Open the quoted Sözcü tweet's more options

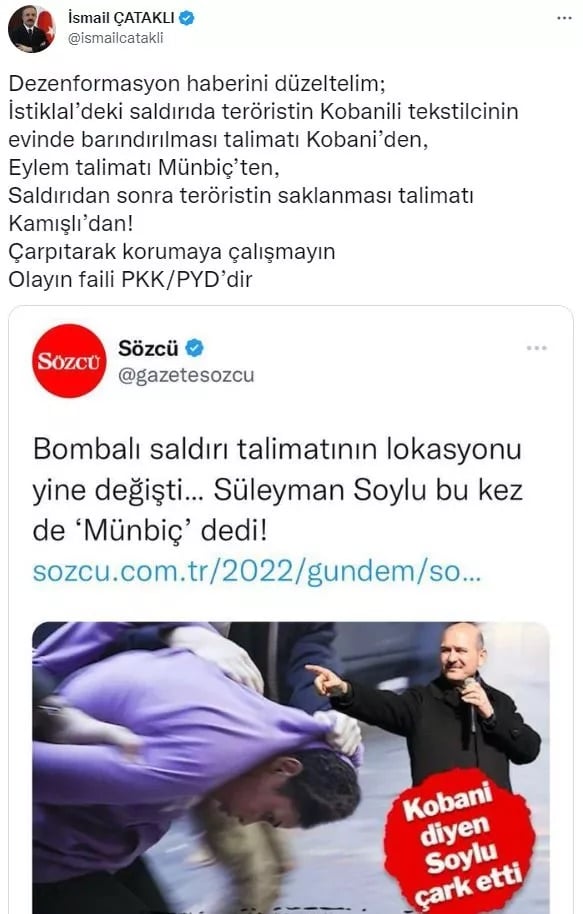point(536,348)
